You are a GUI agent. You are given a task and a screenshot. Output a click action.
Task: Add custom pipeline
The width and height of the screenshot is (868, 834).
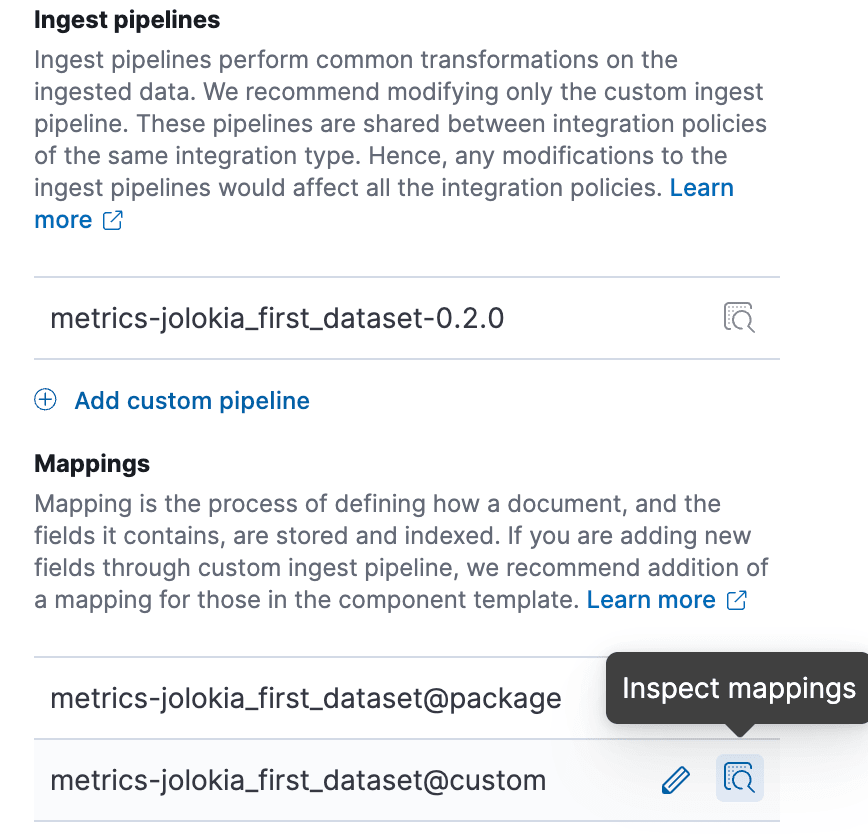coord(192,401)
